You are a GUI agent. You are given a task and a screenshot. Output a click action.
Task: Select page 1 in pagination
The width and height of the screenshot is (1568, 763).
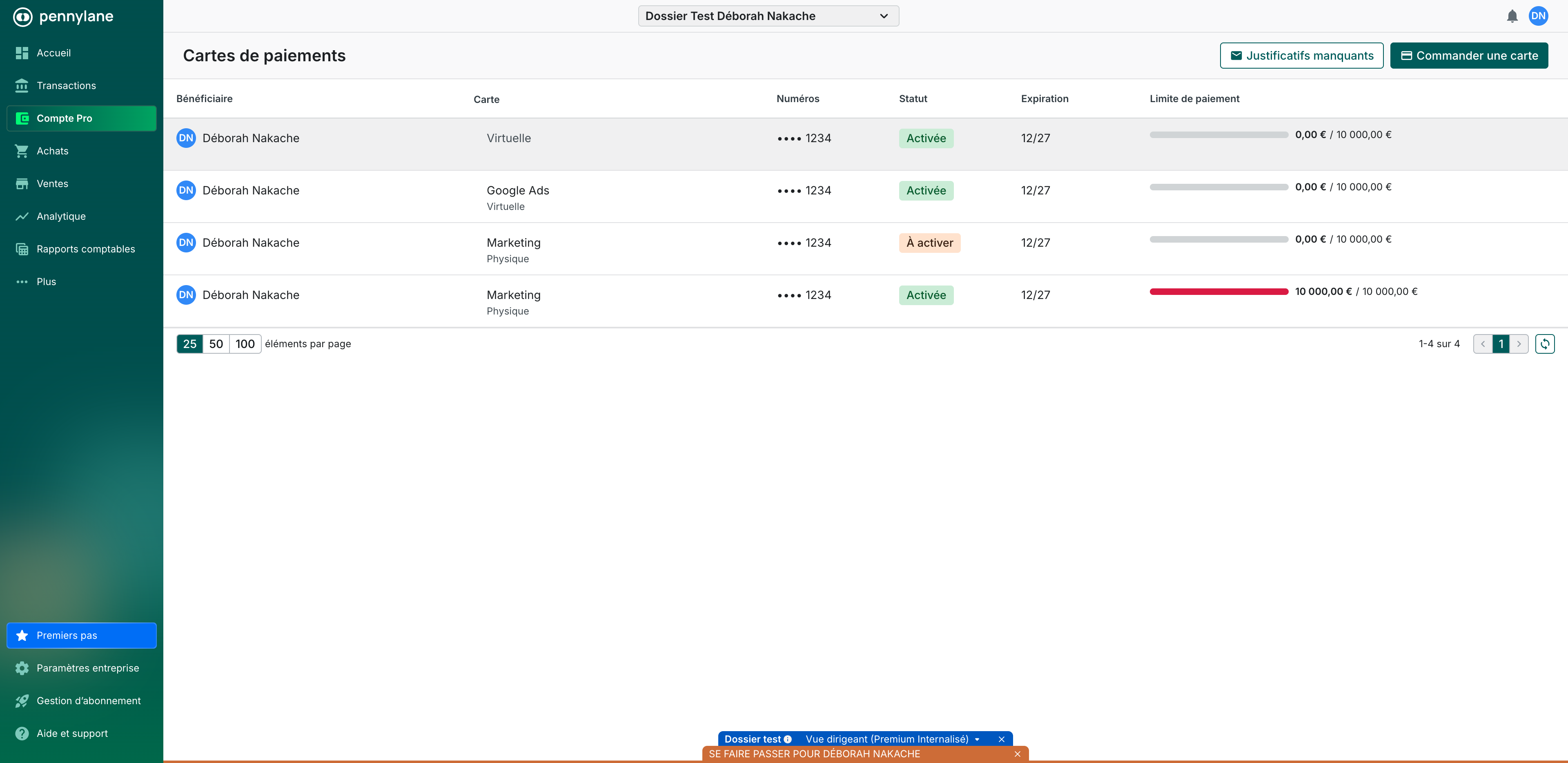coord(1501,344)
